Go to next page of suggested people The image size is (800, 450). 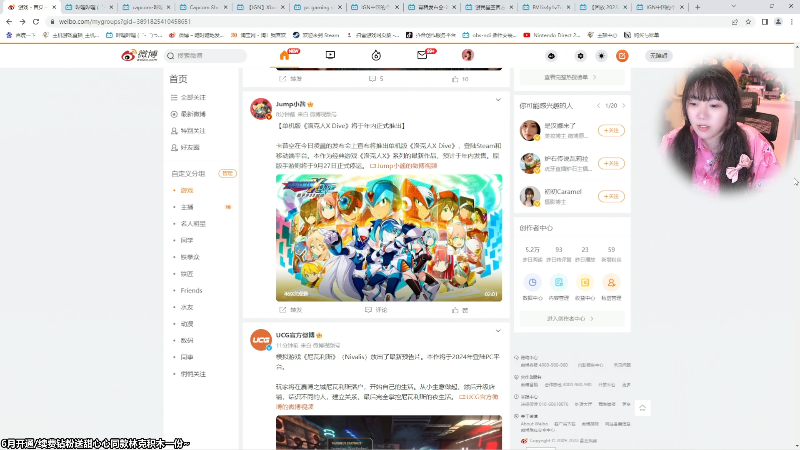(623, 106)
